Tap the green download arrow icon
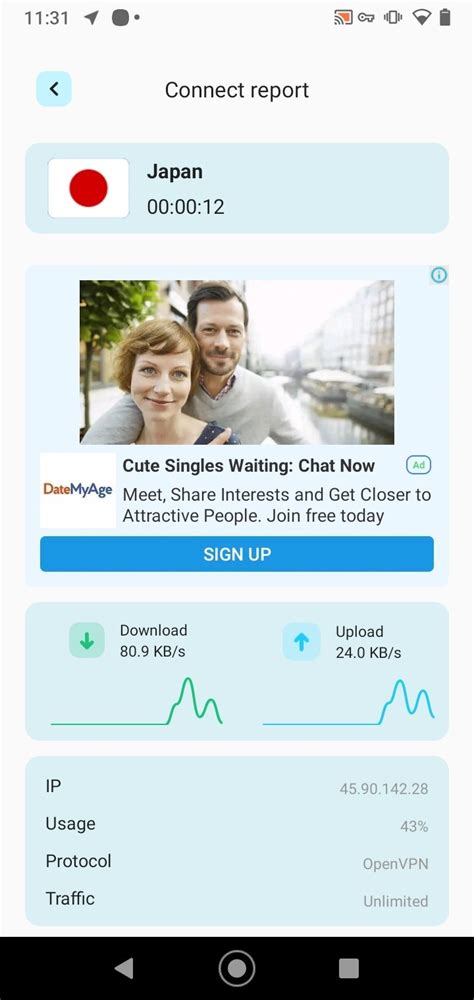This screenshot has height=1000, width=474. click(87, 641)
